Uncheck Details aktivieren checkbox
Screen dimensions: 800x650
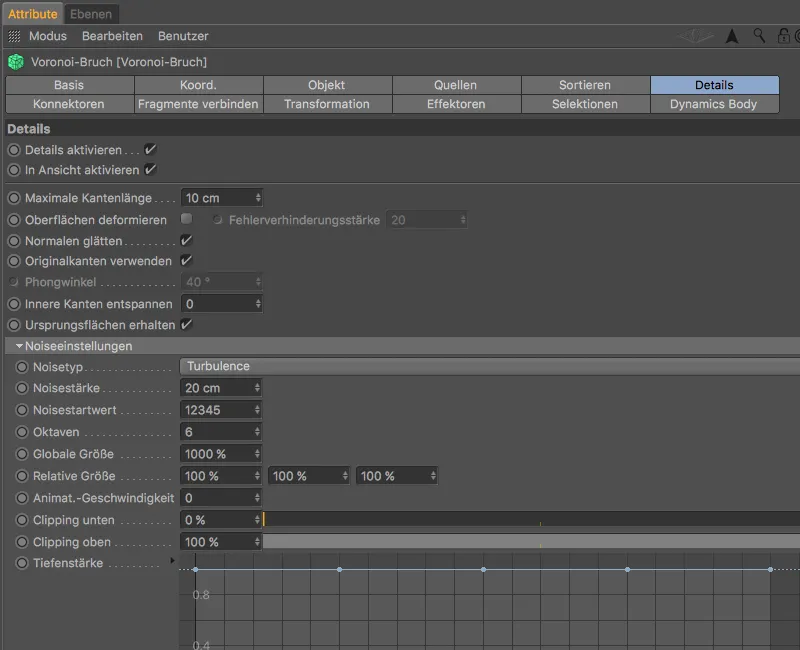coord(150,149)
